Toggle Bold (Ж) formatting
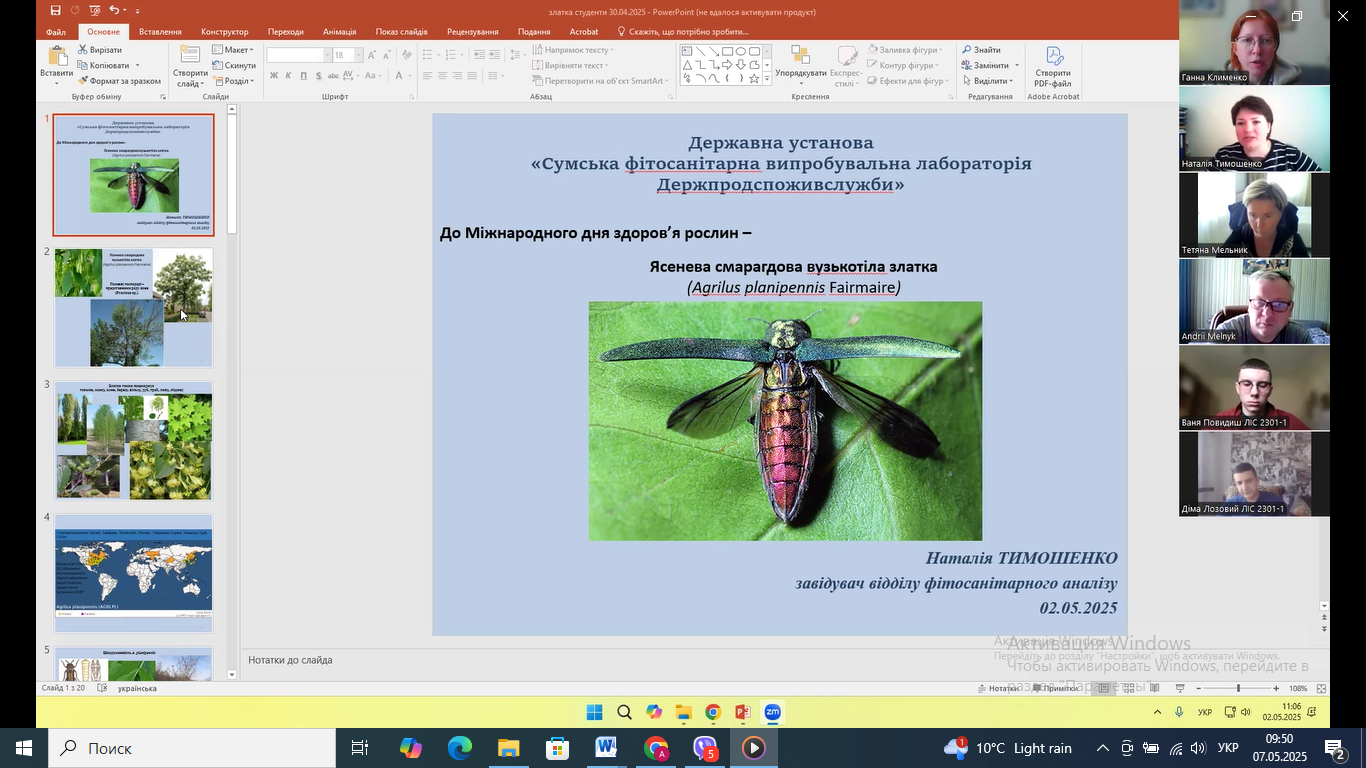The height and width of the screenshot is (768, 1366). pos(274,76)
